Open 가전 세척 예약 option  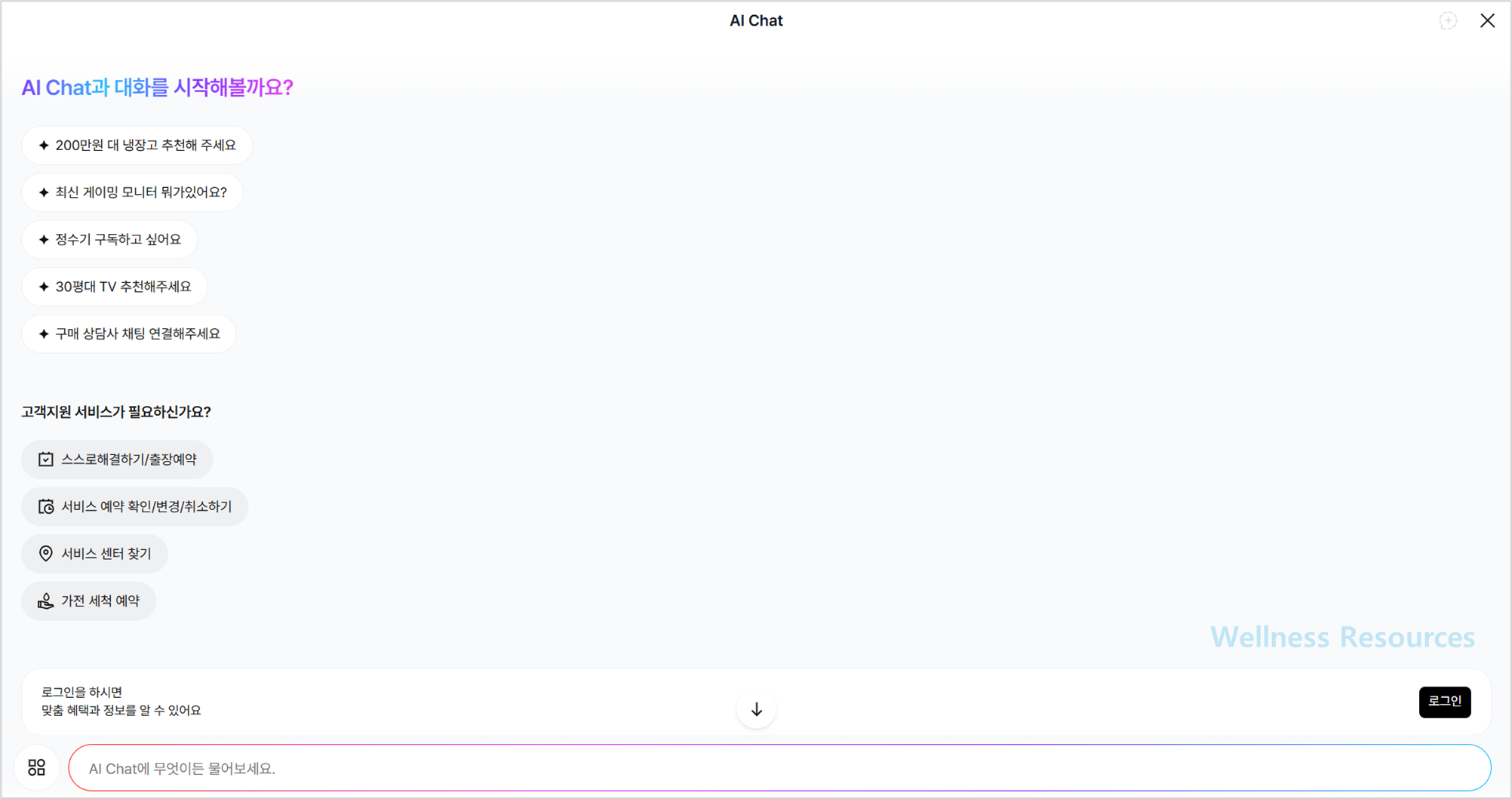pos(89,601)
